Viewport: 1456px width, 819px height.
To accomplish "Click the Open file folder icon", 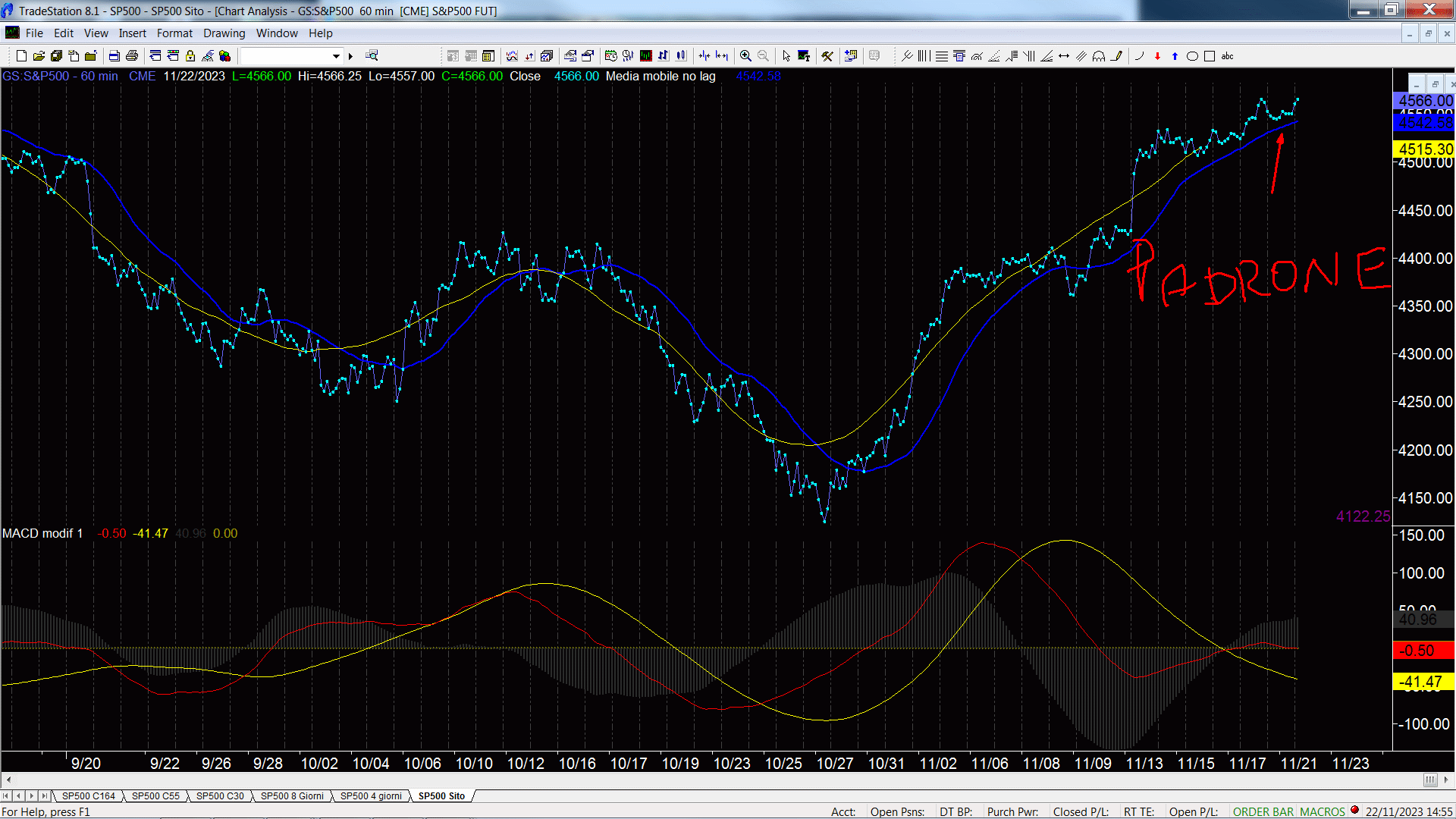I will (x=39, y=55).
